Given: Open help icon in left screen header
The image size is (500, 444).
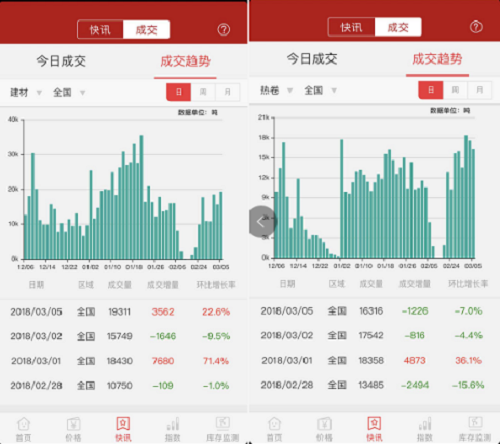Looking at the screenshot, I should [x=224, y=30].
